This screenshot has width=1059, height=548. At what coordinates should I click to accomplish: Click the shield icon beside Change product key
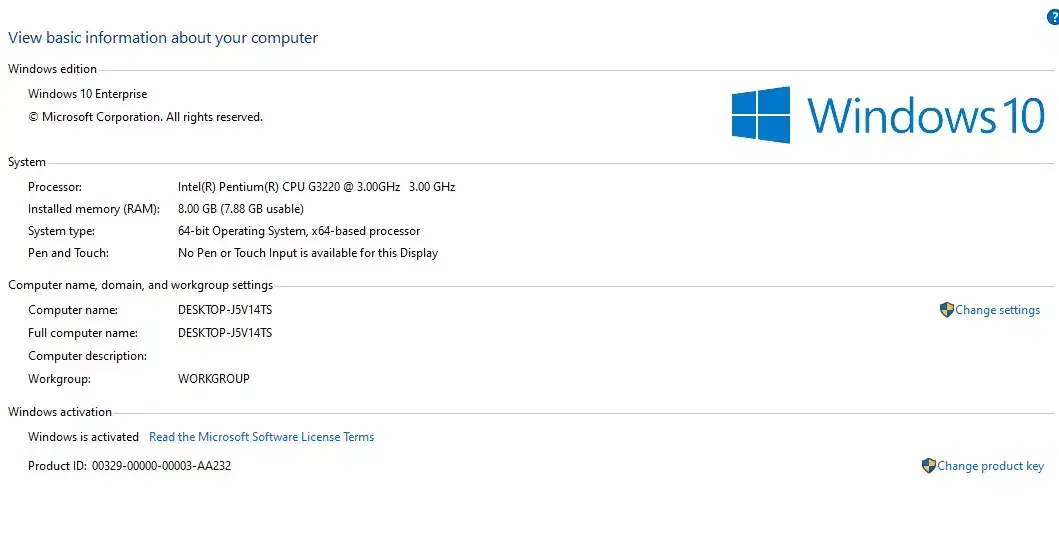point(928,466)
